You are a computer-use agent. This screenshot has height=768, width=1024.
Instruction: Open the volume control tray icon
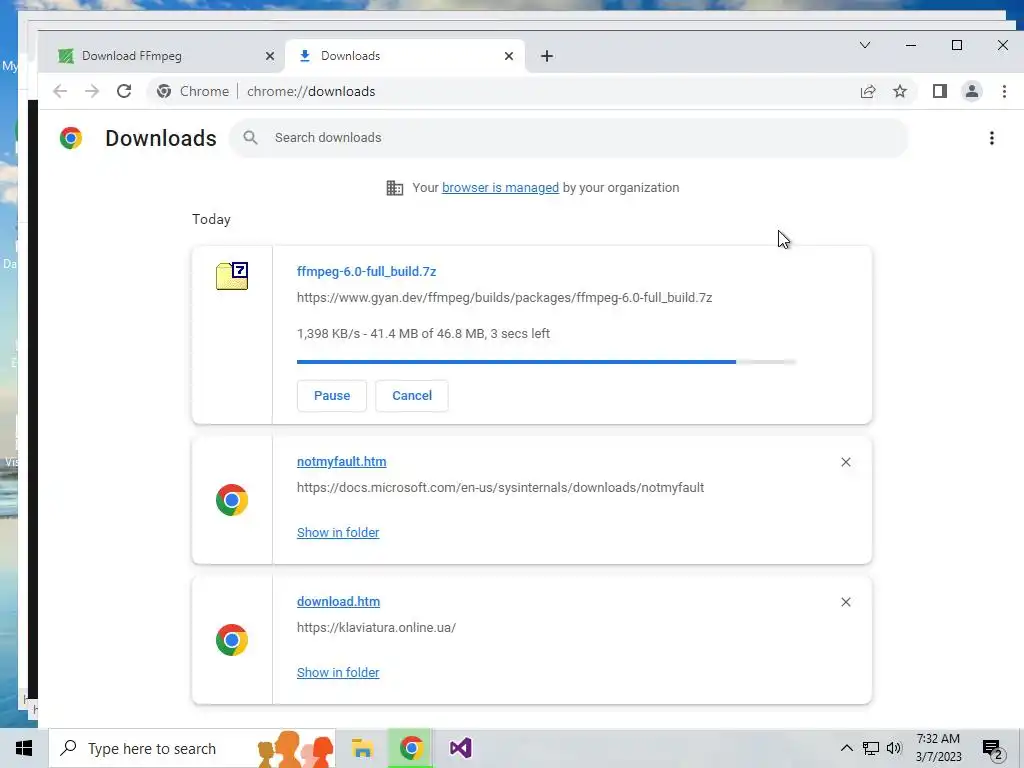pyautogui.click(x=894, y=748)
